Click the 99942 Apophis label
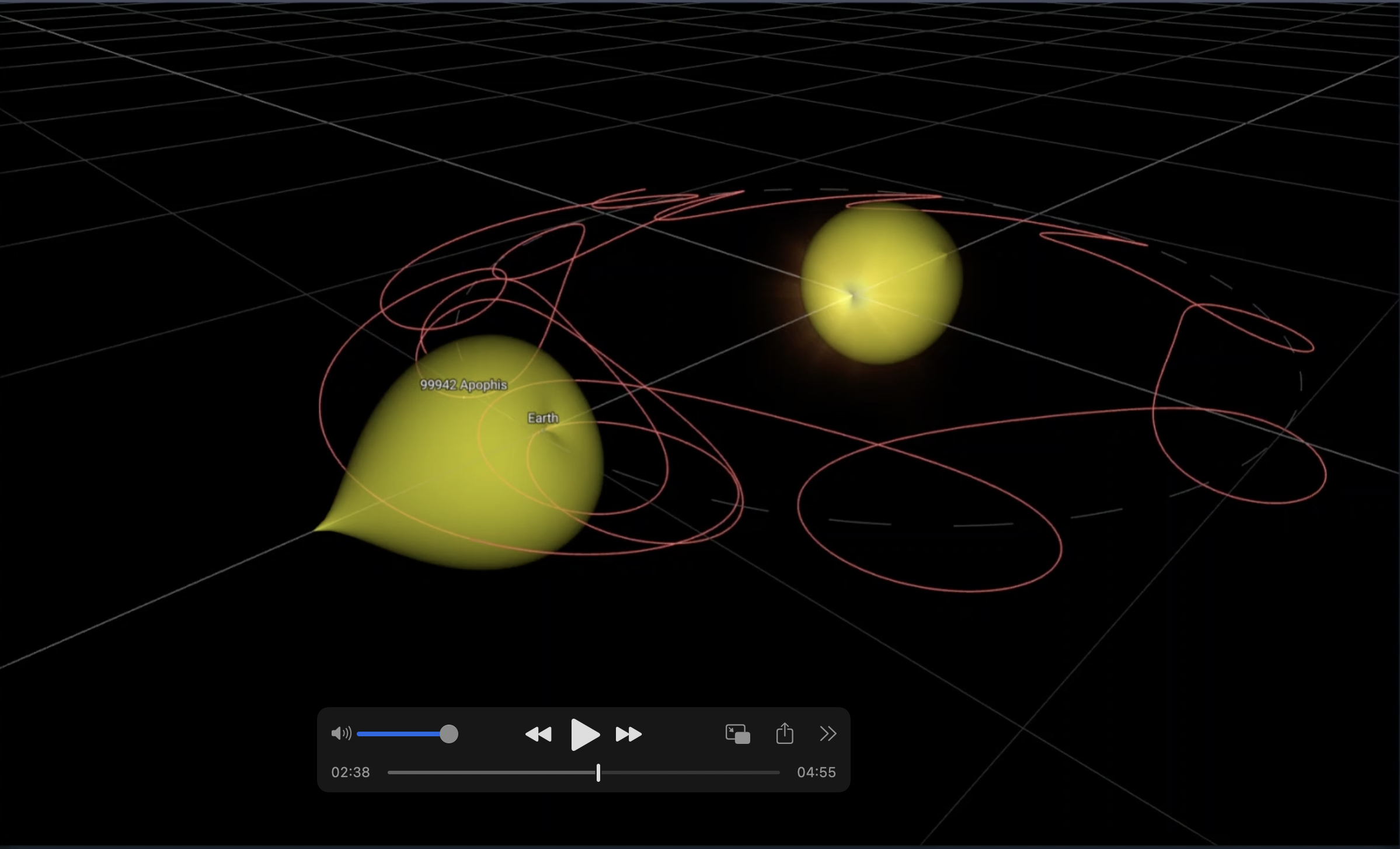The height and width of the screenshot is (849, 1400). pos(464,385)
